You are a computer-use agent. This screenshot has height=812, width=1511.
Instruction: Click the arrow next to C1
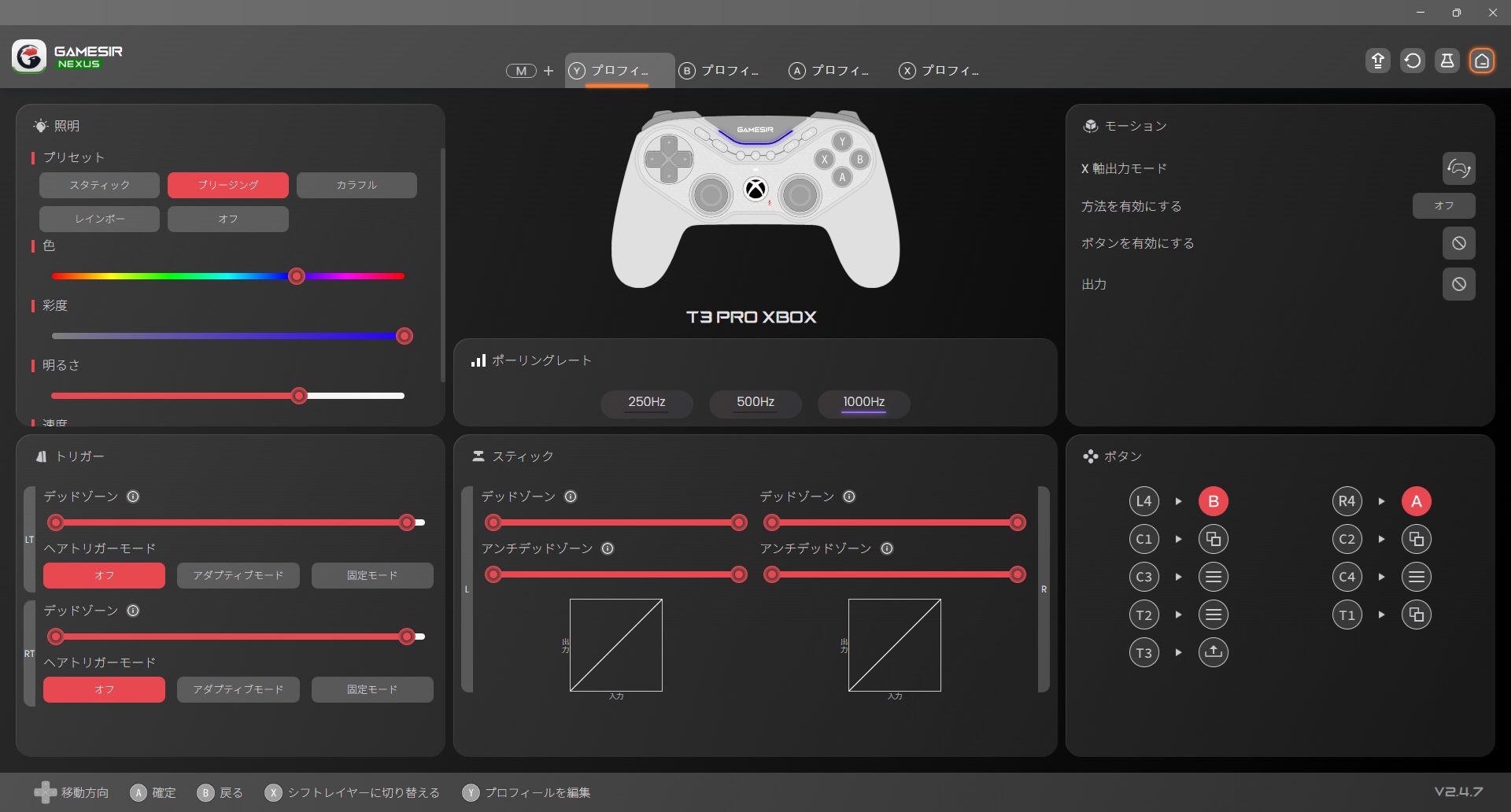(1178, 539)
